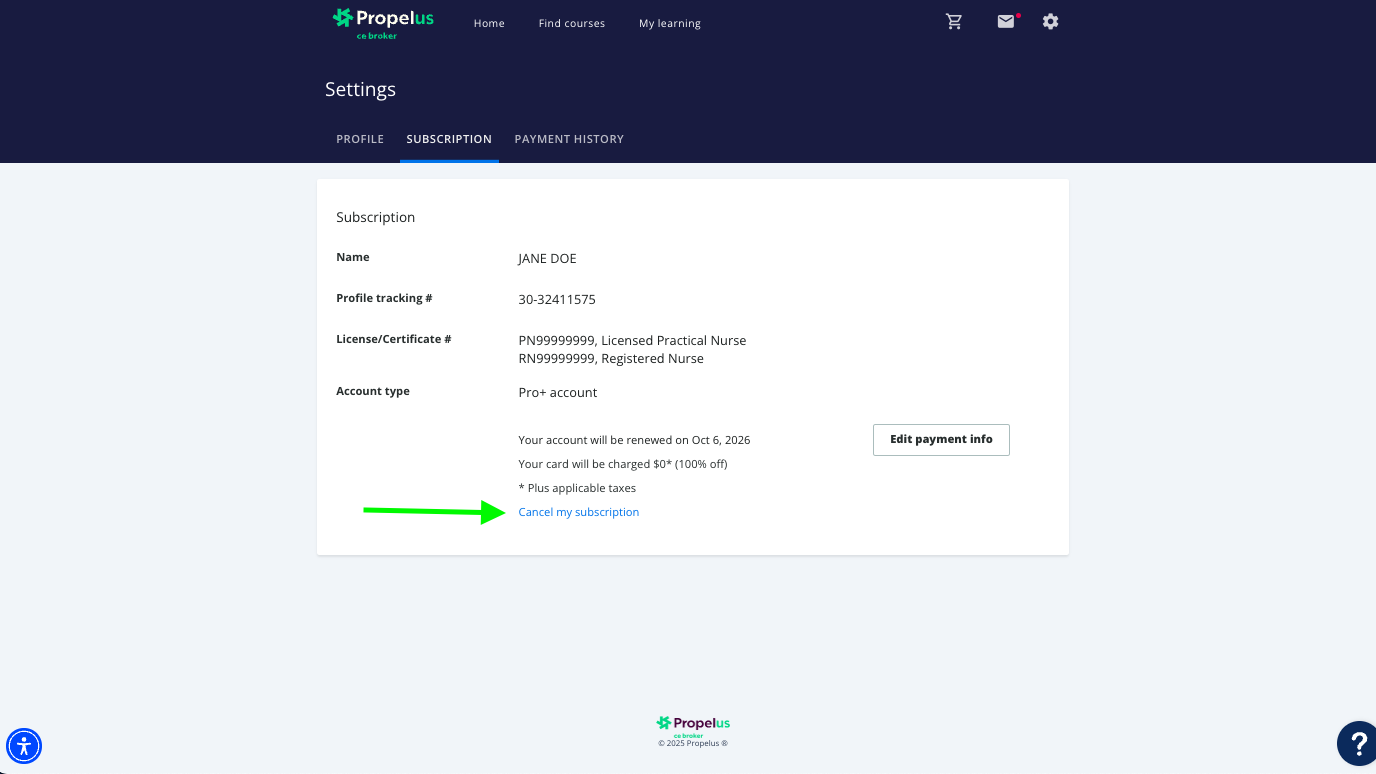Viewport: 1376px width, 774px height.
Task: Open the mail notifications icon
Action: [x=1006, y=22]
